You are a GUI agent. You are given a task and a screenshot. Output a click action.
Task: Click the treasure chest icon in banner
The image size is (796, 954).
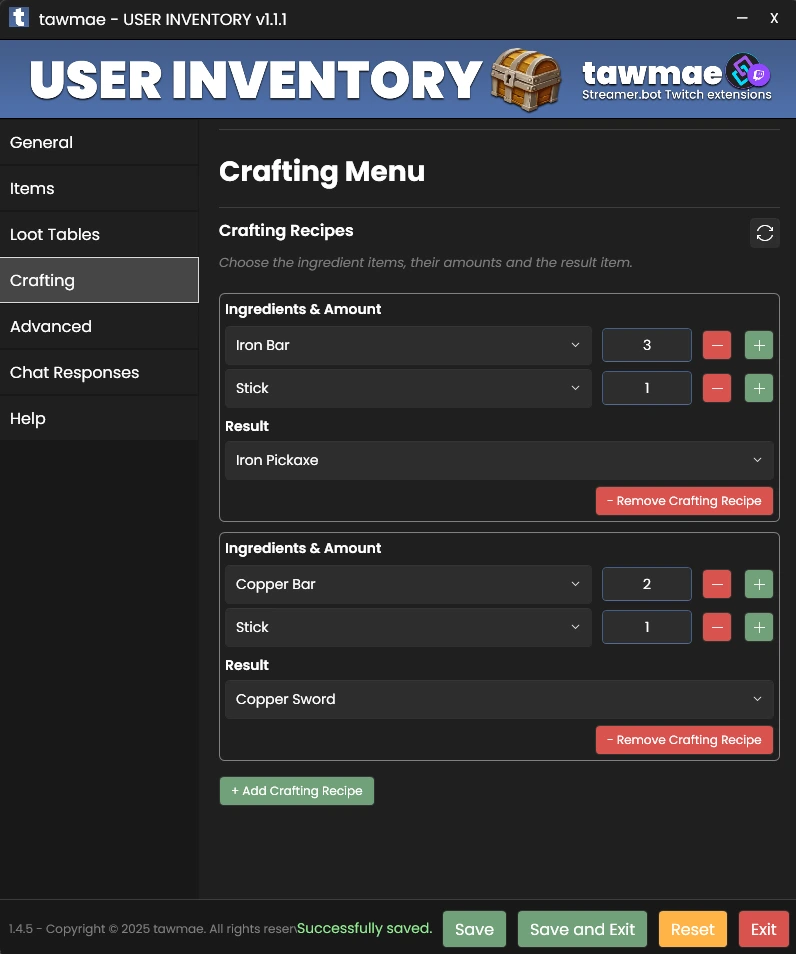coord(527,80)
